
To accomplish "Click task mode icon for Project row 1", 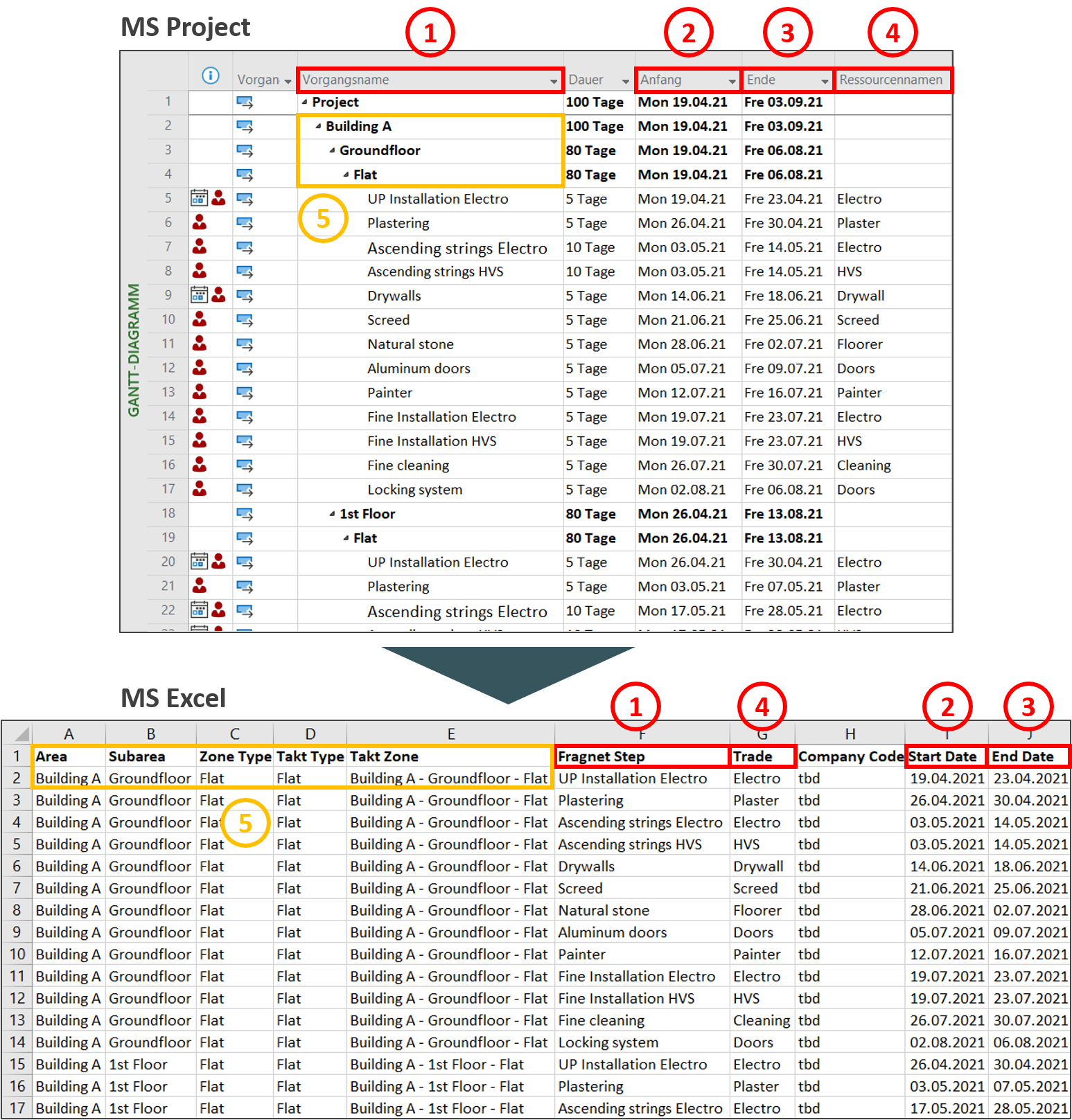I will 245,103.
